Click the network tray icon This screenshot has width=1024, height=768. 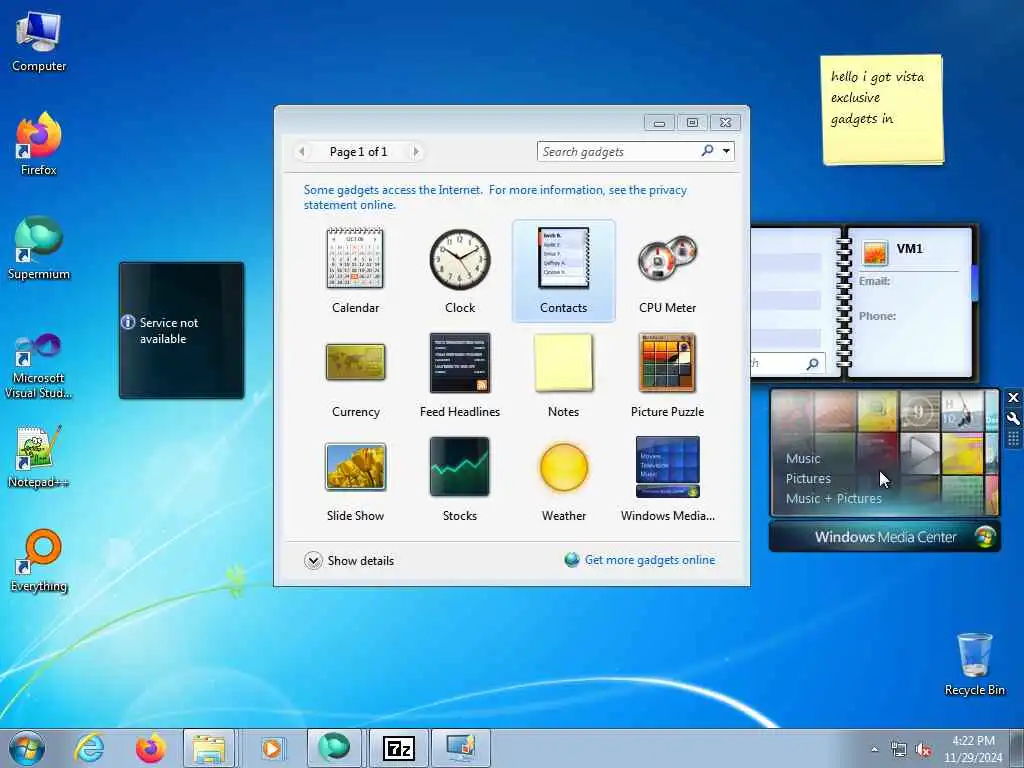(x=899, y=750)
